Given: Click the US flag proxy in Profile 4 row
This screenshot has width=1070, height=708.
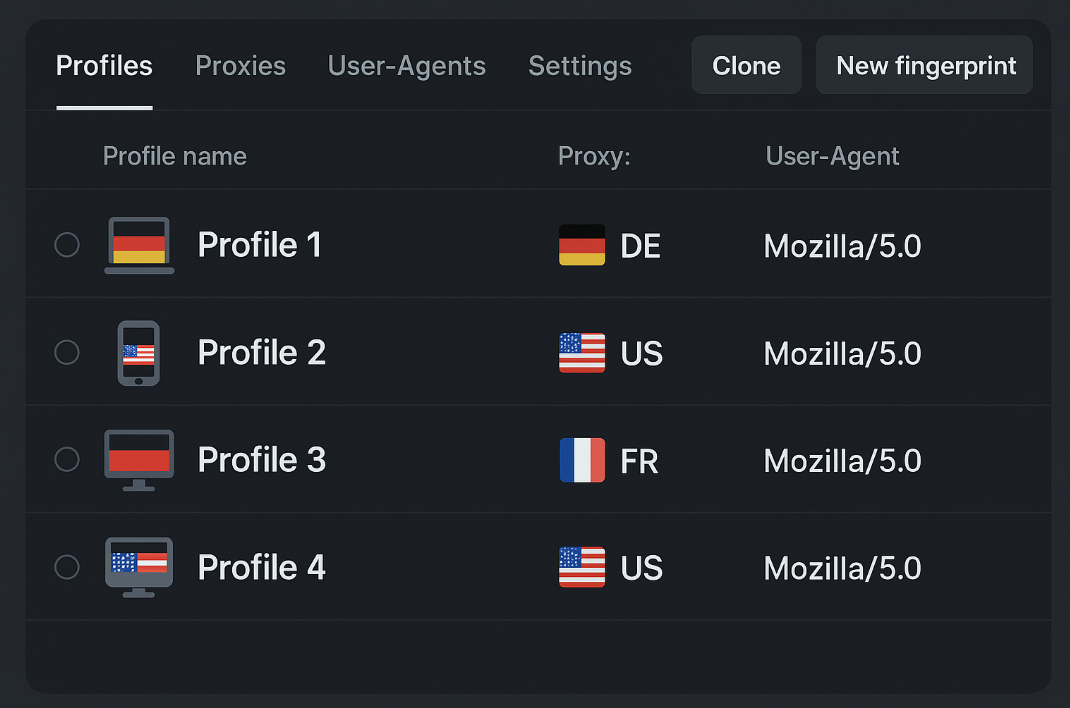Looking at the screenshot, I should coord(582,567).
